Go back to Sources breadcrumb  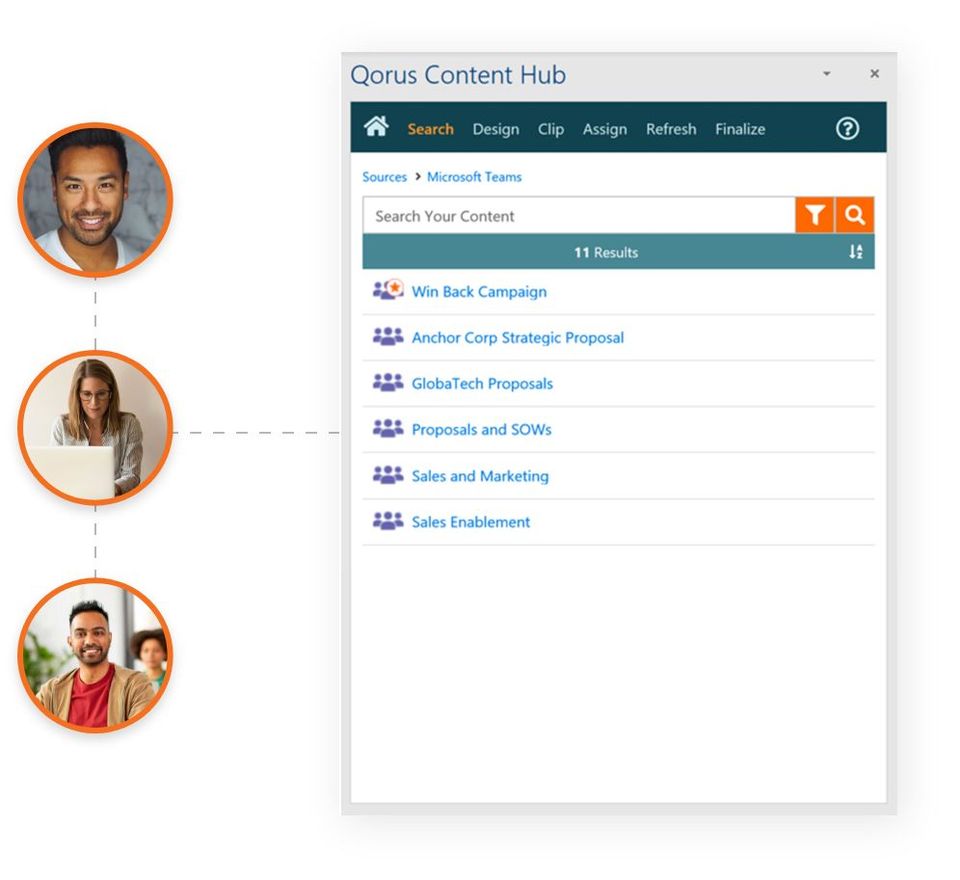(x=384, y=177)
